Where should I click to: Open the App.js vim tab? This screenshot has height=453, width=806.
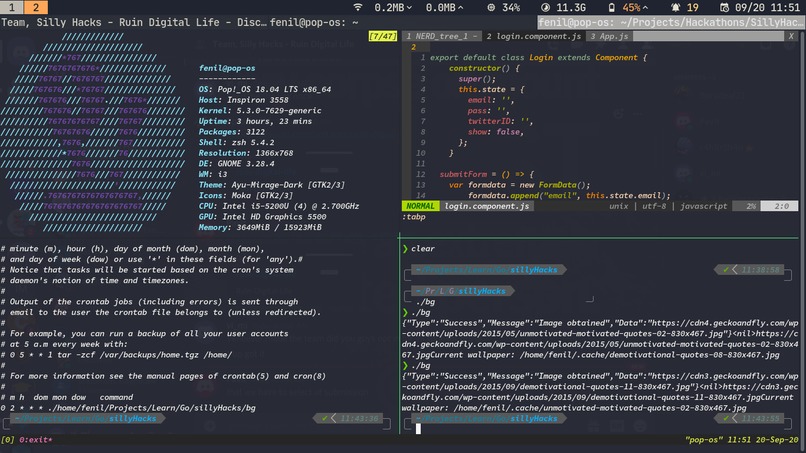coord(609,36)
